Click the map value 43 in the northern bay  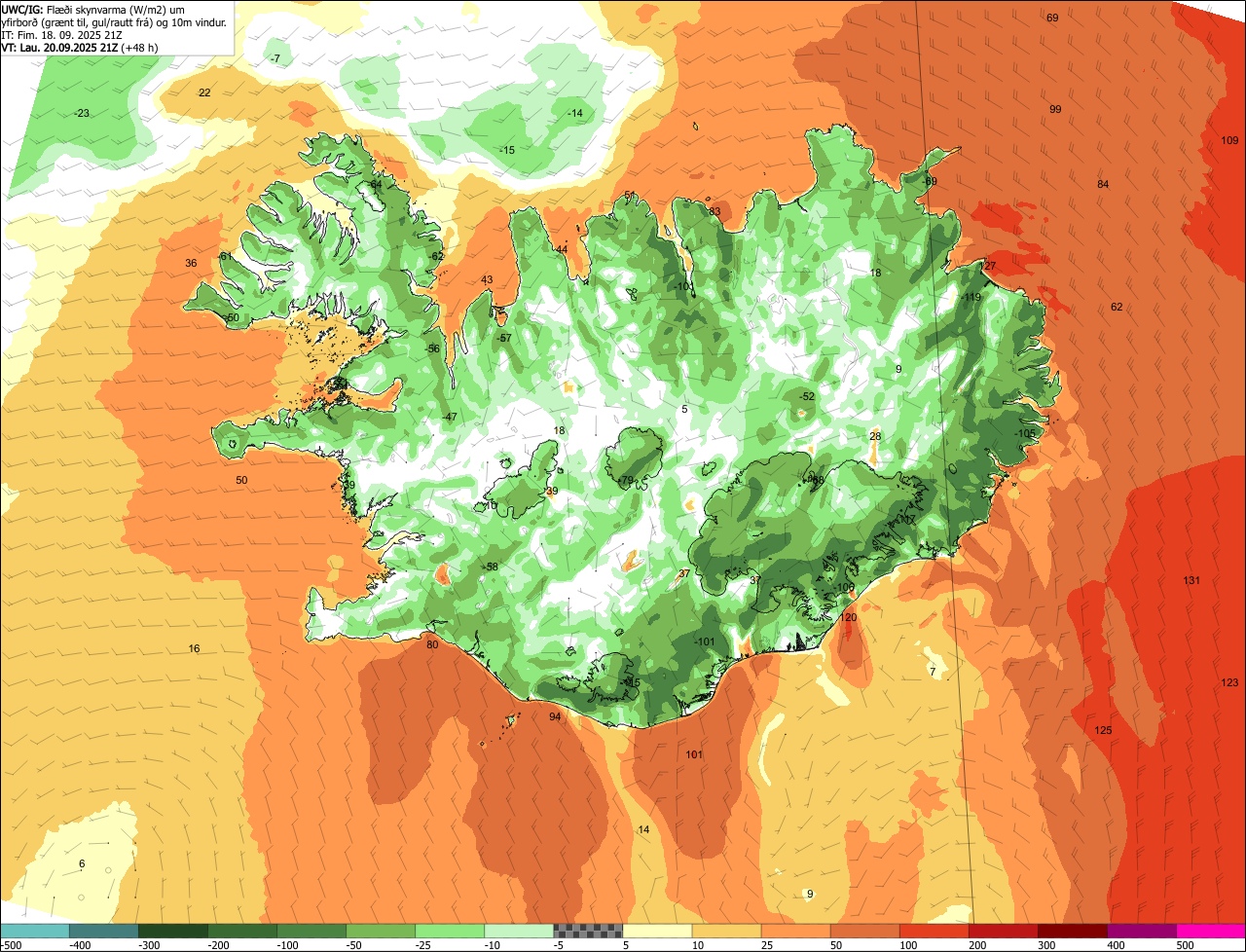pyautogui.click(x=487, y=280)
